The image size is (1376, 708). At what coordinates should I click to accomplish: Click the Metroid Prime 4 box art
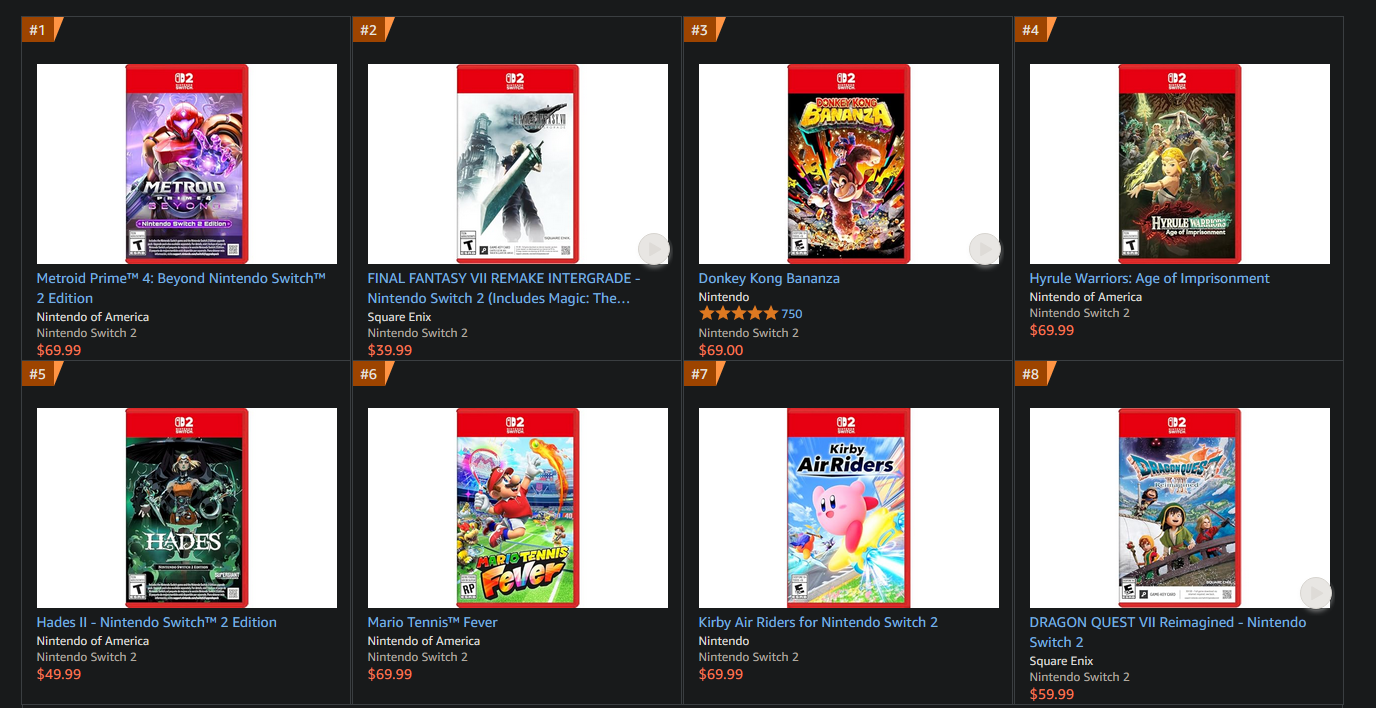187,164
